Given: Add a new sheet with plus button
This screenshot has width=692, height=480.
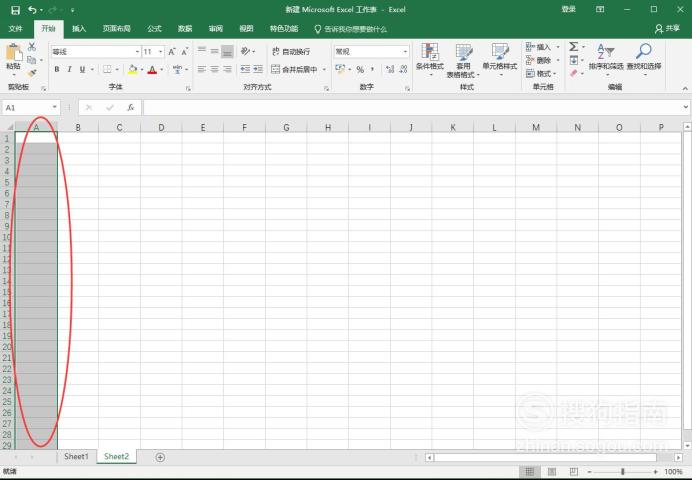Looking at the screenshot, I should 160,457.
